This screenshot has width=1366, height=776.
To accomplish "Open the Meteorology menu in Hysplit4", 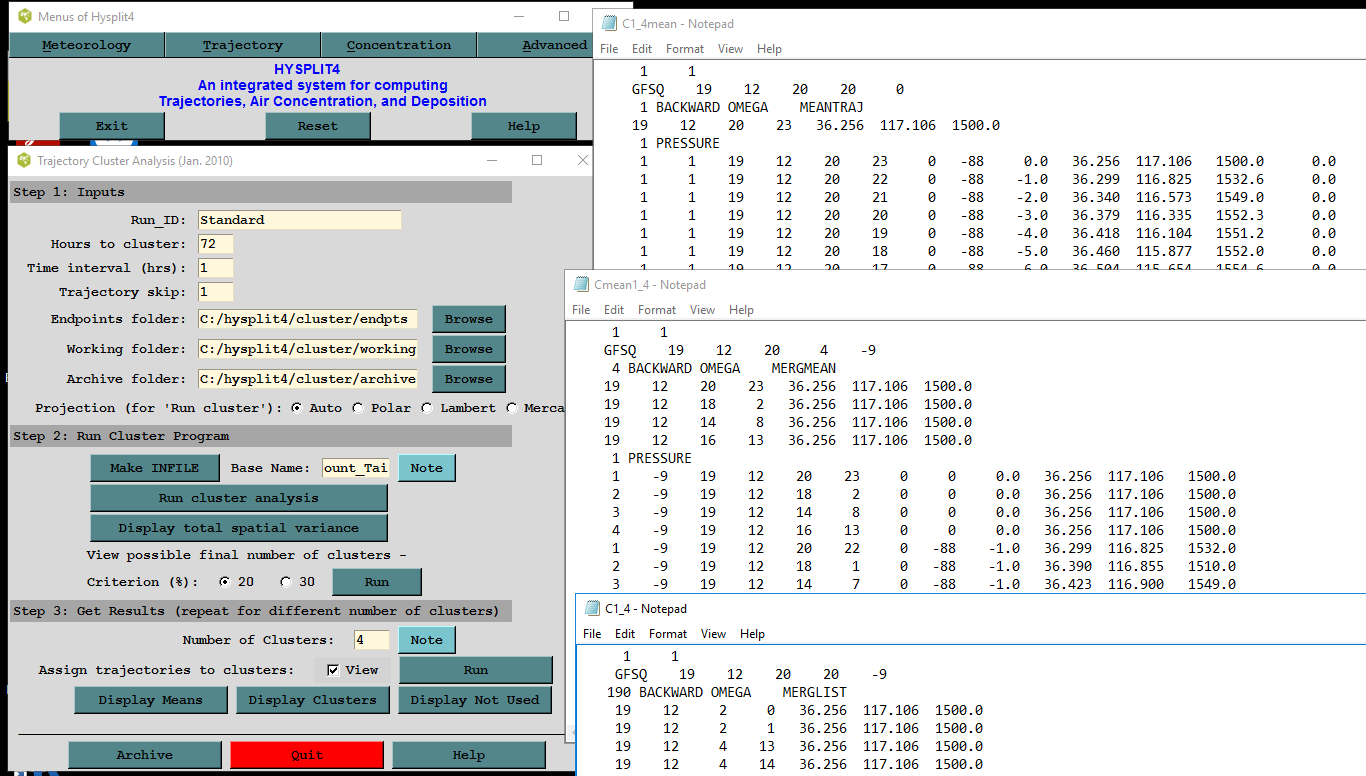I will 87,45.
